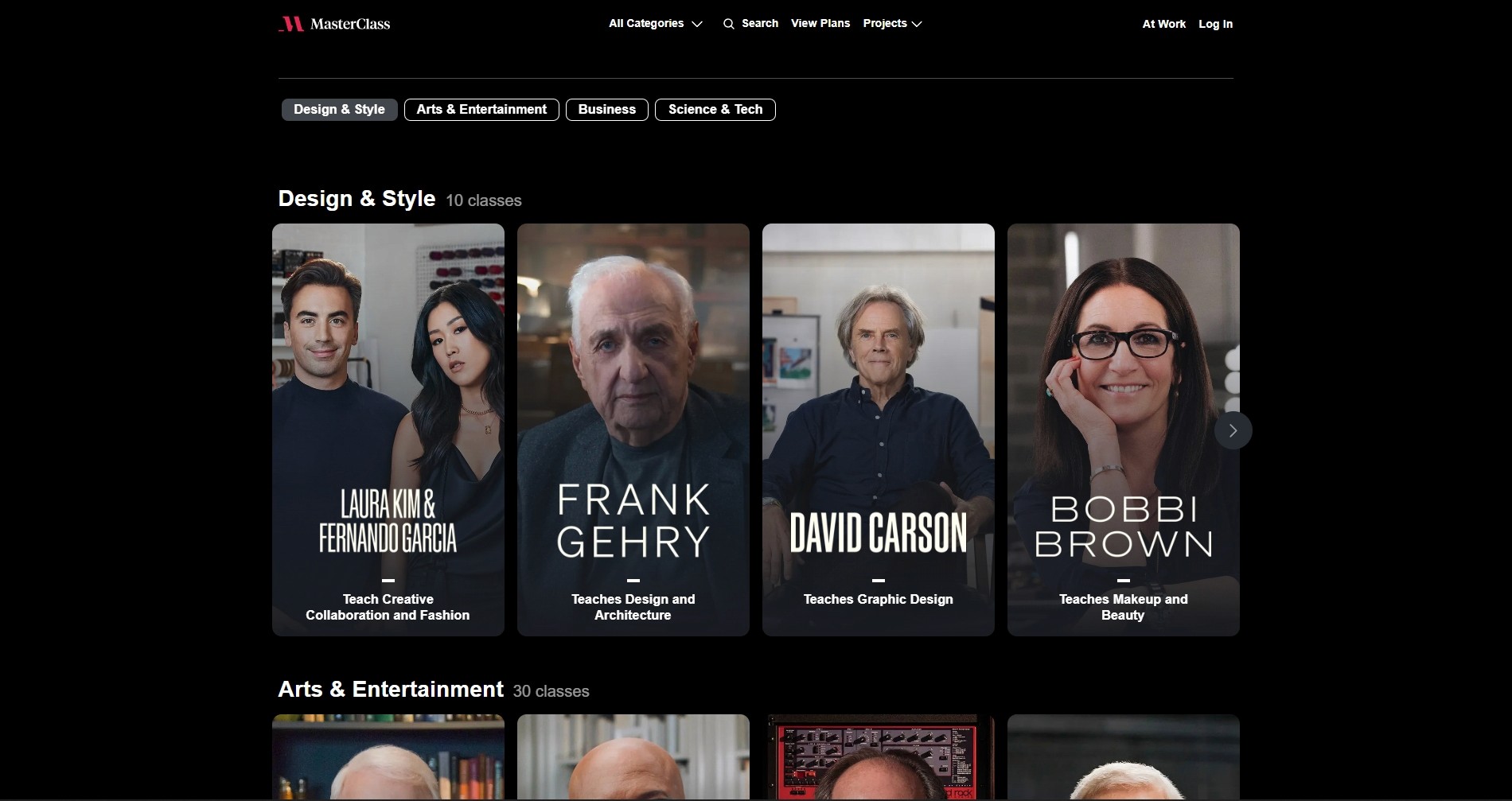Screen dimensions: 1512x801
Task: Advance the Design & Style carousel with the arrow
Action: 1233,430
